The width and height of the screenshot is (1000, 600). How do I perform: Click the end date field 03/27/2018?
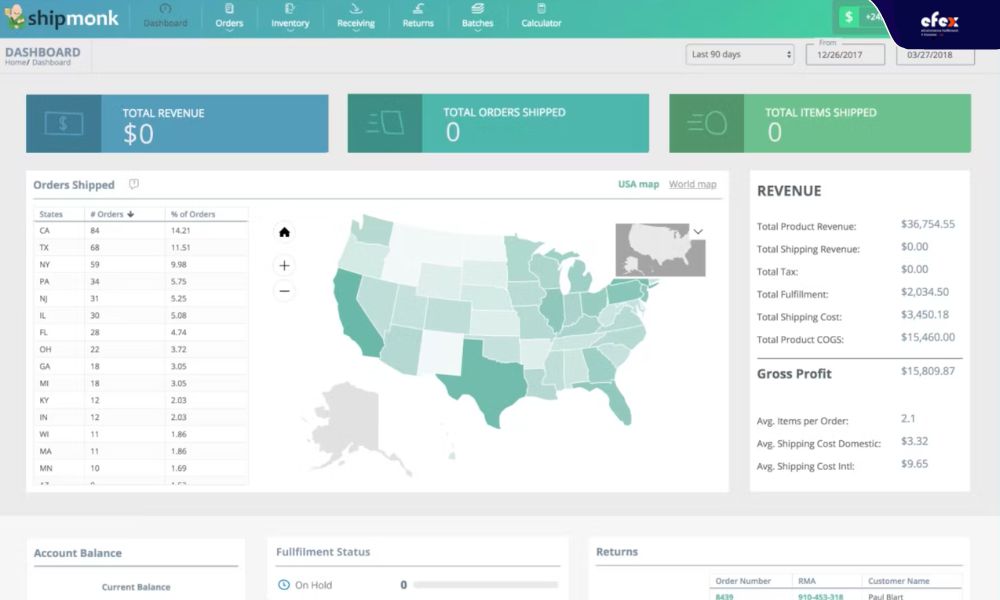coord(935,55)
